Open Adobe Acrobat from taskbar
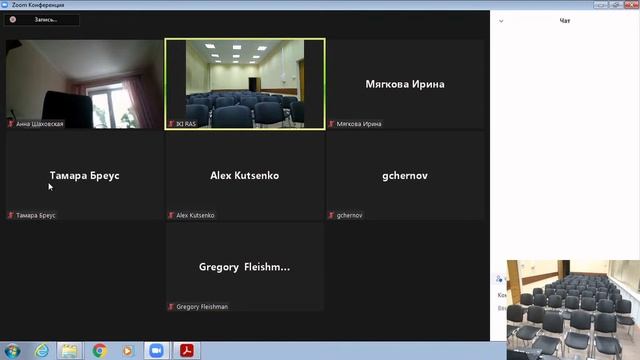 pyautogui.click(x=187, y=351)
